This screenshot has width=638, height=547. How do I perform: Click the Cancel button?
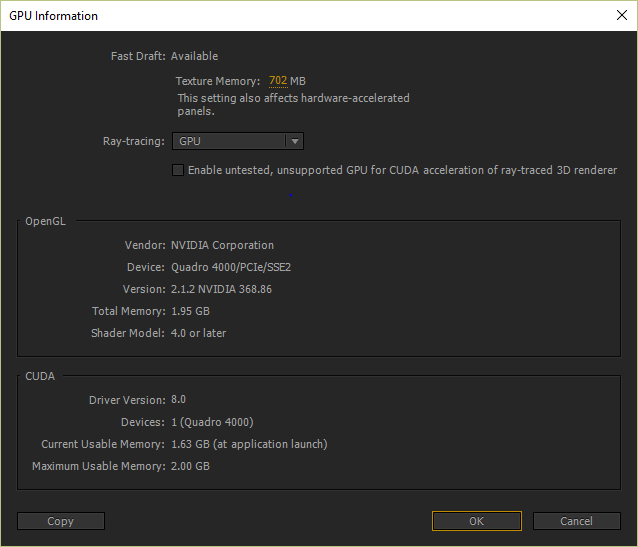point(577,521)
